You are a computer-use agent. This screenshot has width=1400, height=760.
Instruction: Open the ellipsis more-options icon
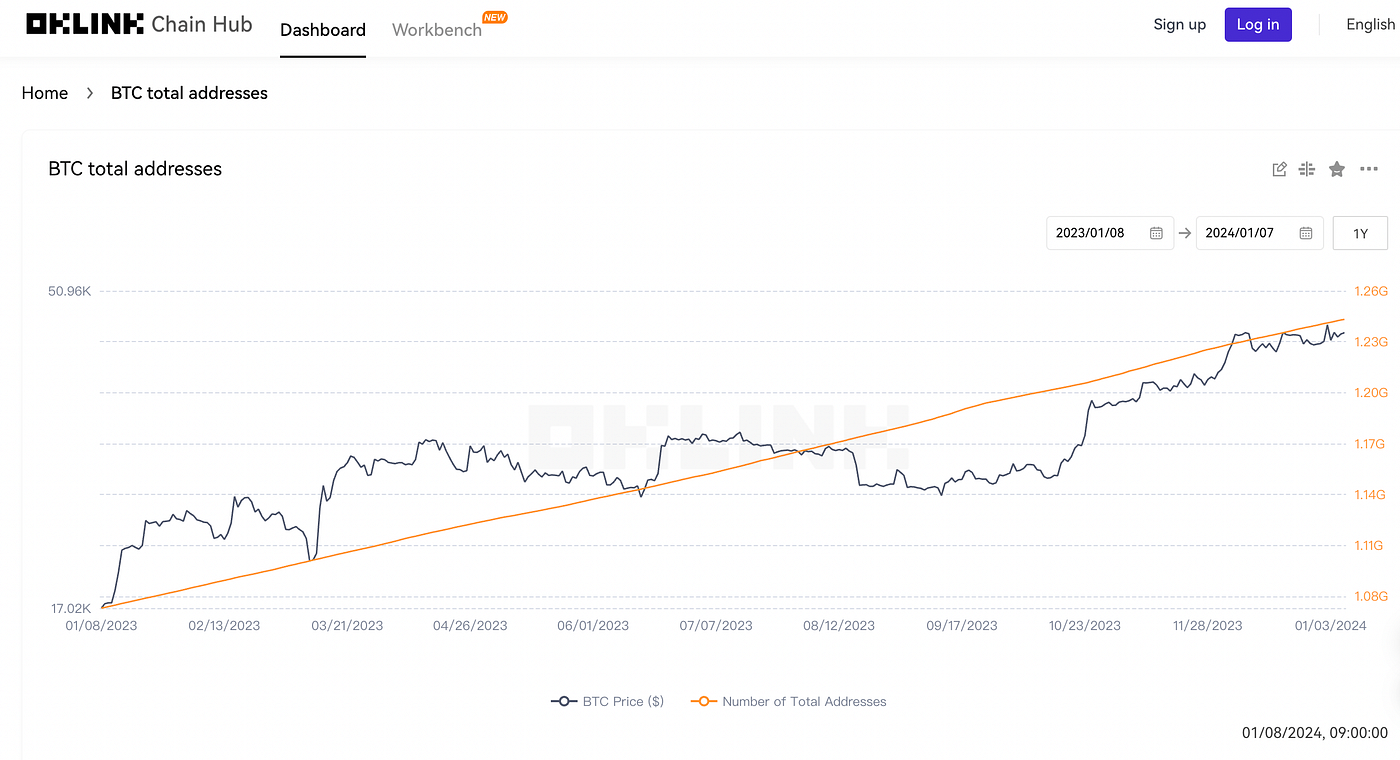click(x=1369, y=168)
